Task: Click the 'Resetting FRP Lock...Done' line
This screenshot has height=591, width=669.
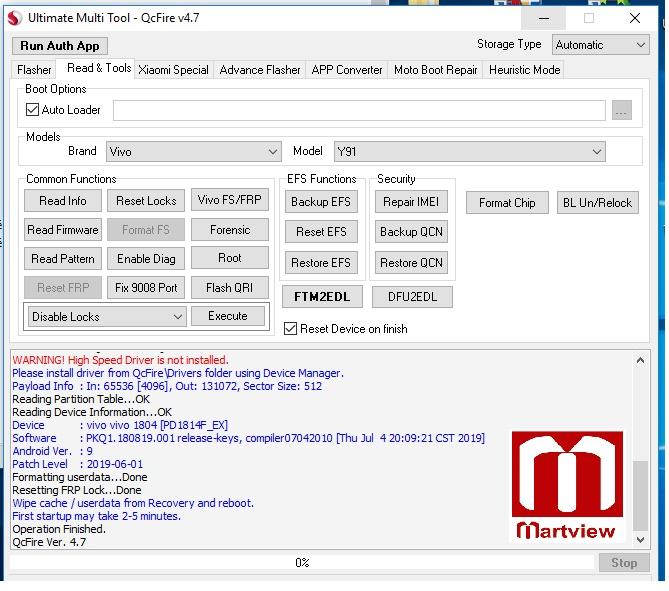Action: pos(77,490)
